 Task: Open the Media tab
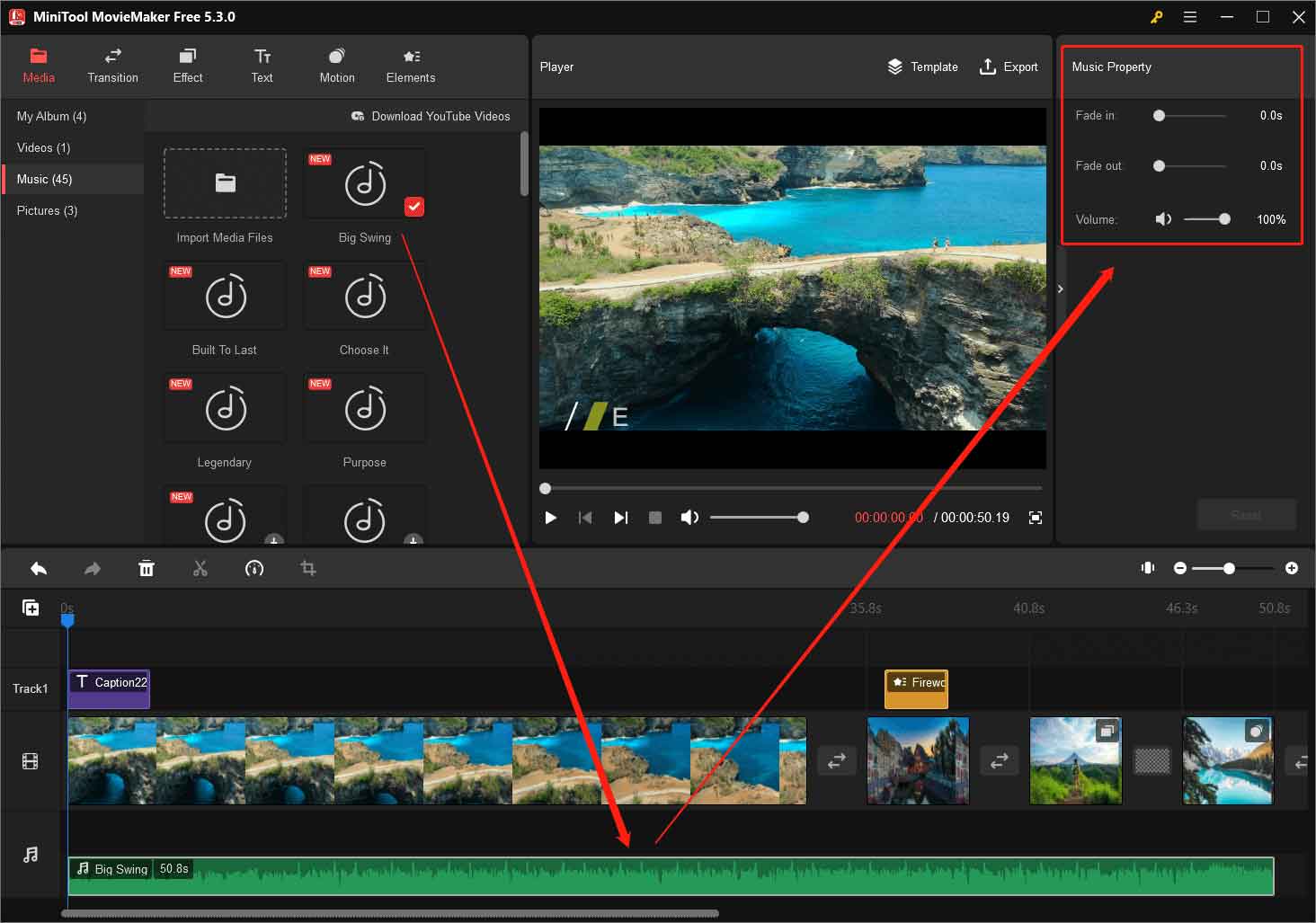click(39, 67)
